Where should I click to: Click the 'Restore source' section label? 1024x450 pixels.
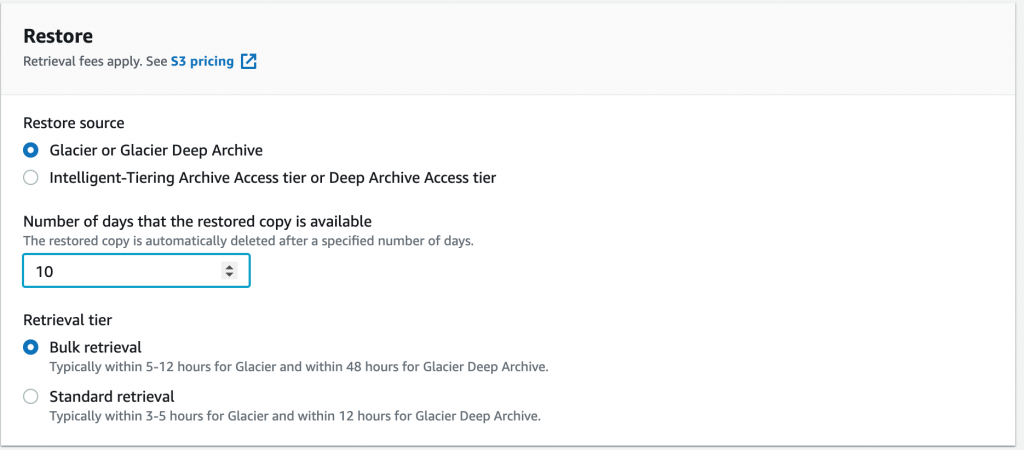pyautogui.click(x=74, y=123)
